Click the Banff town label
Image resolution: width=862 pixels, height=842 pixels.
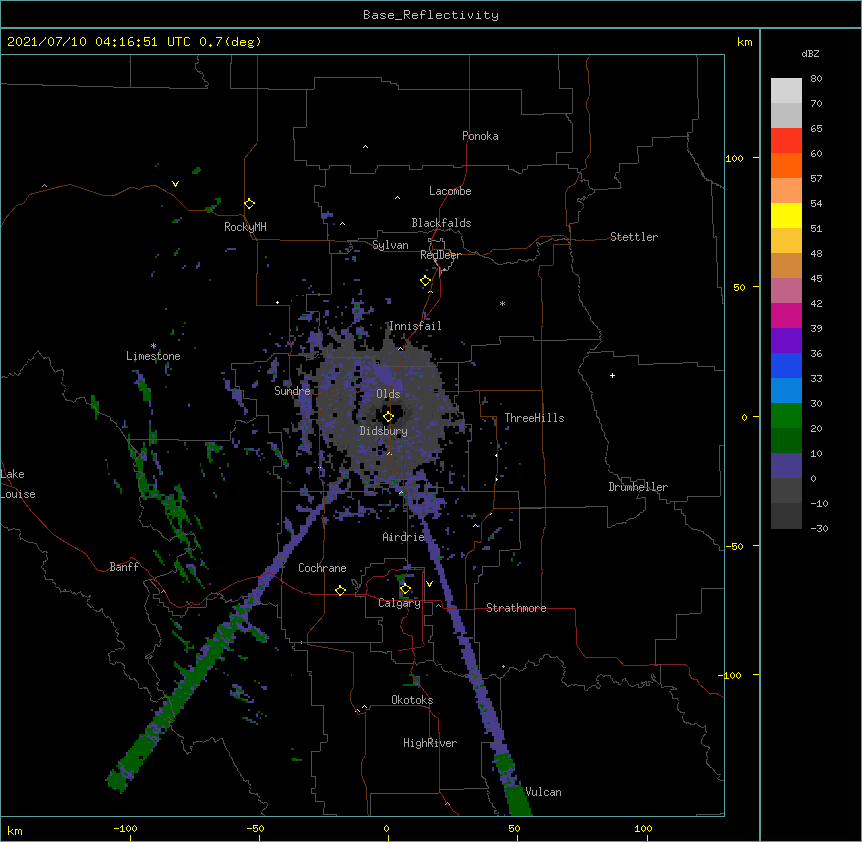tap(124, 567)
